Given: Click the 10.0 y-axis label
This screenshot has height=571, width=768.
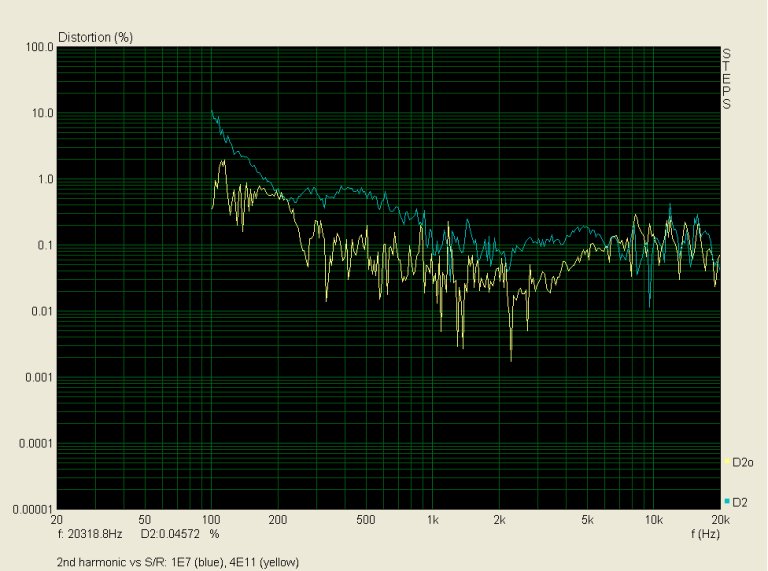Looking at the screenshot, I should click(42, 113).
